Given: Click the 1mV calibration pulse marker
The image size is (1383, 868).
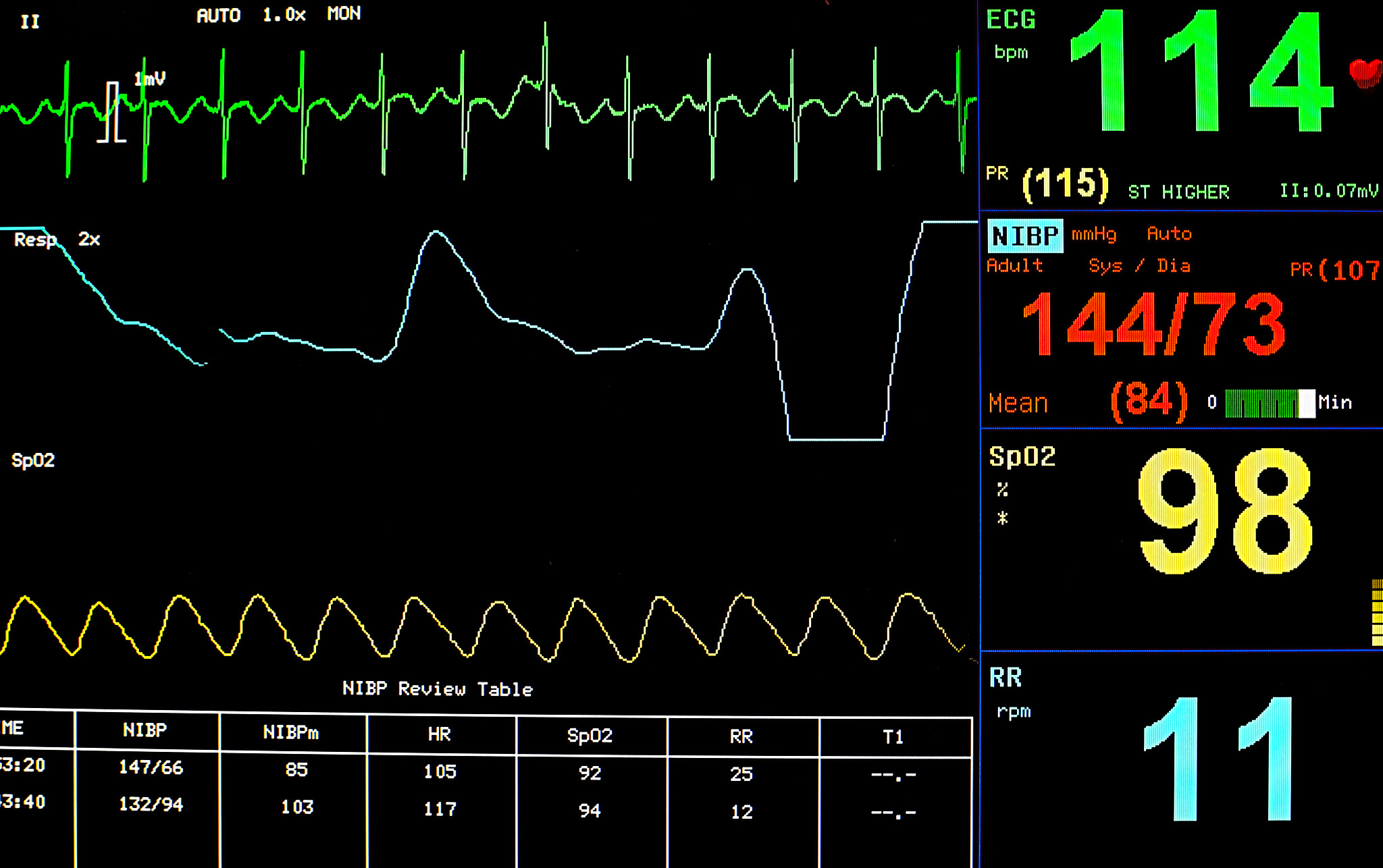Looking at the screenshot, I should (113, 112).
